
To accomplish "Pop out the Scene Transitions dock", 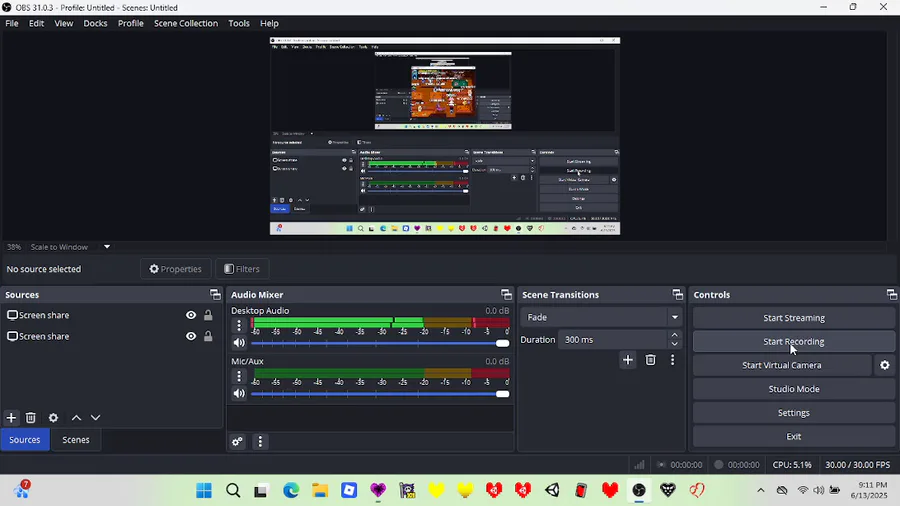I will [x=677, y=294].
